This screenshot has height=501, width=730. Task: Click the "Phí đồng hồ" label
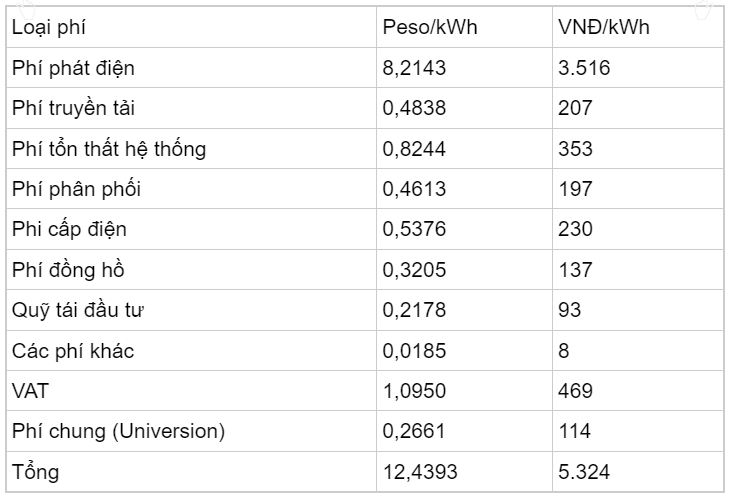tap(68, 270)
